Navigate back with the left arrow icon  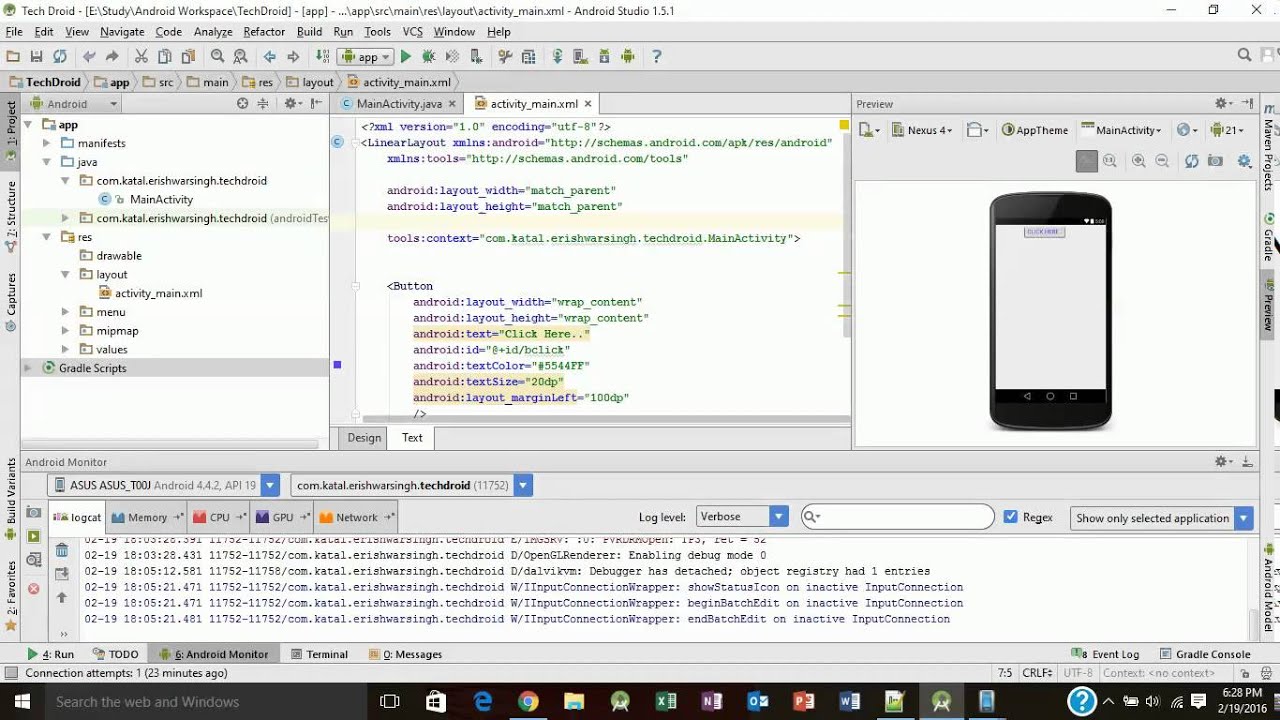[270, 57]
